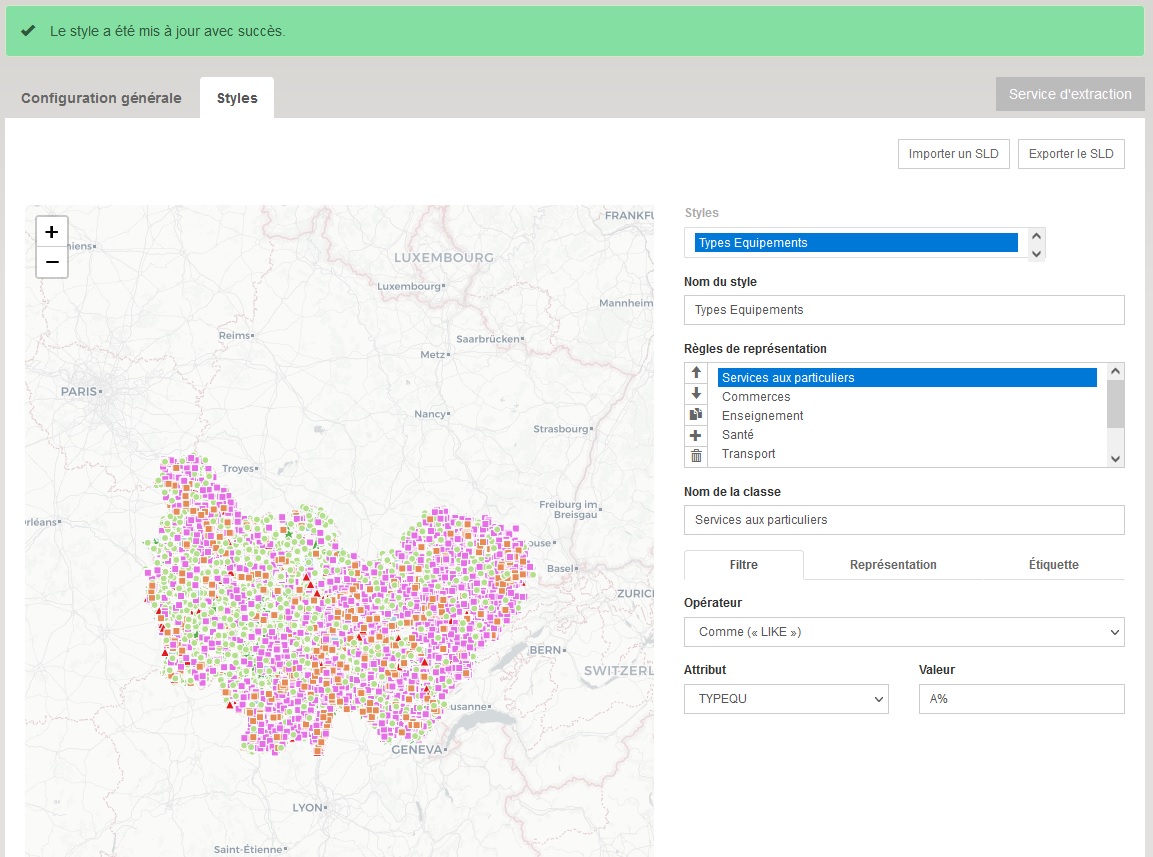Select the Transport rule
1153x857 pixels.
(907, 454)
